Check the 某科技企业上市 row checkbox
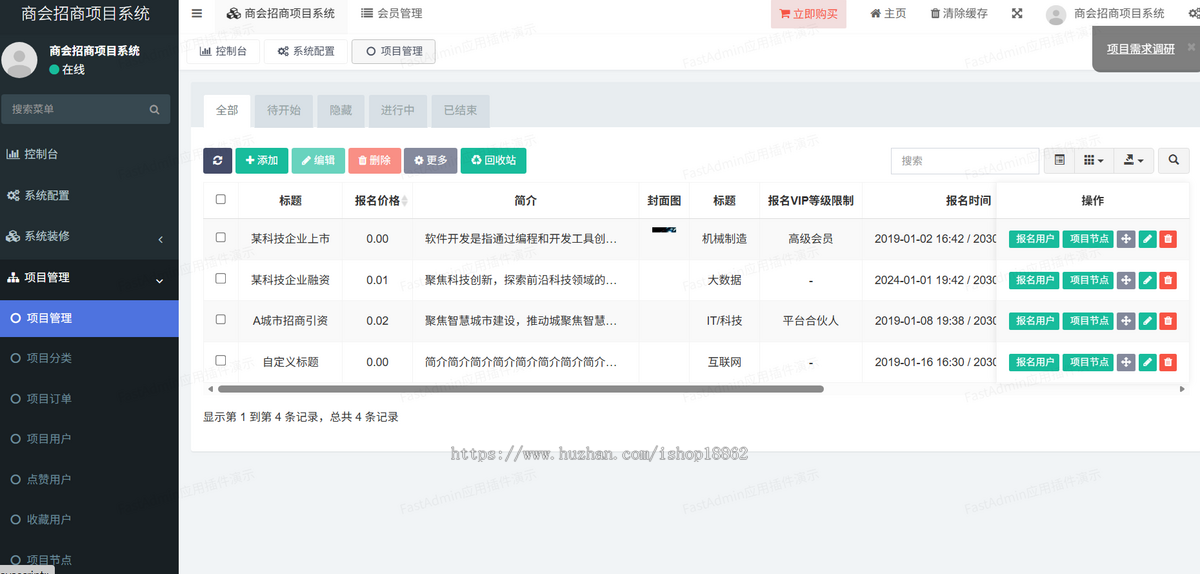This screenshot has height=574, width=1200. [x=221, y=238]
